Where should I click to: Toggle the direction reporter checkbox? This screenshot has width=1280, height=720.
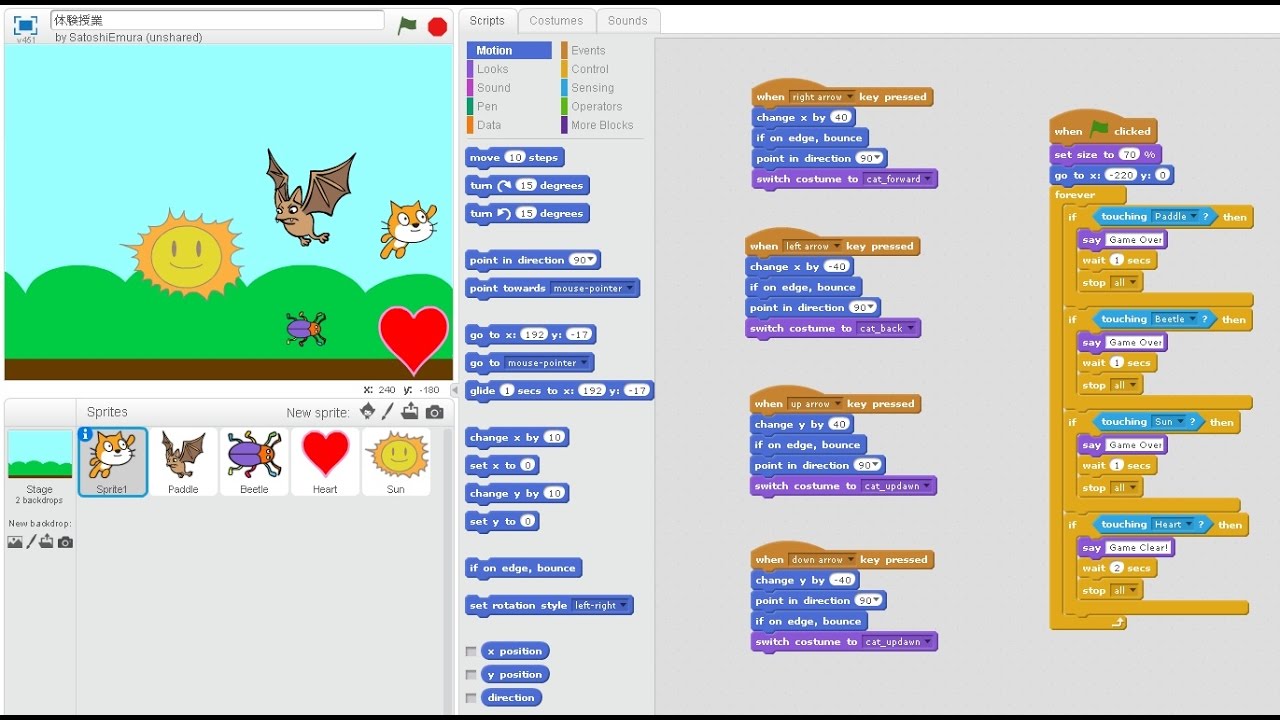click(x=471, y=697)
